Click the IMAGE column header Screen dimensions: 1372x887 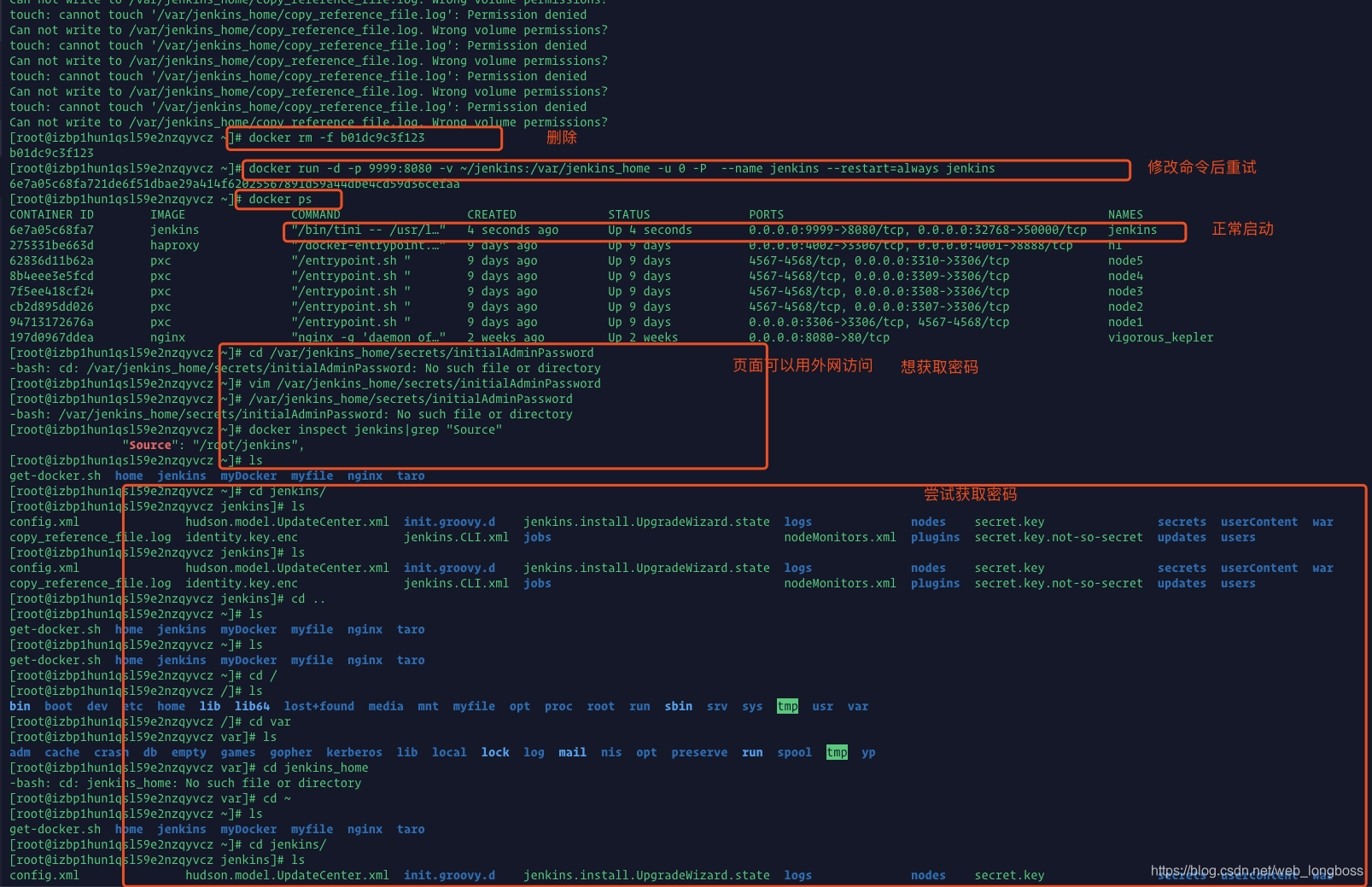167,214
